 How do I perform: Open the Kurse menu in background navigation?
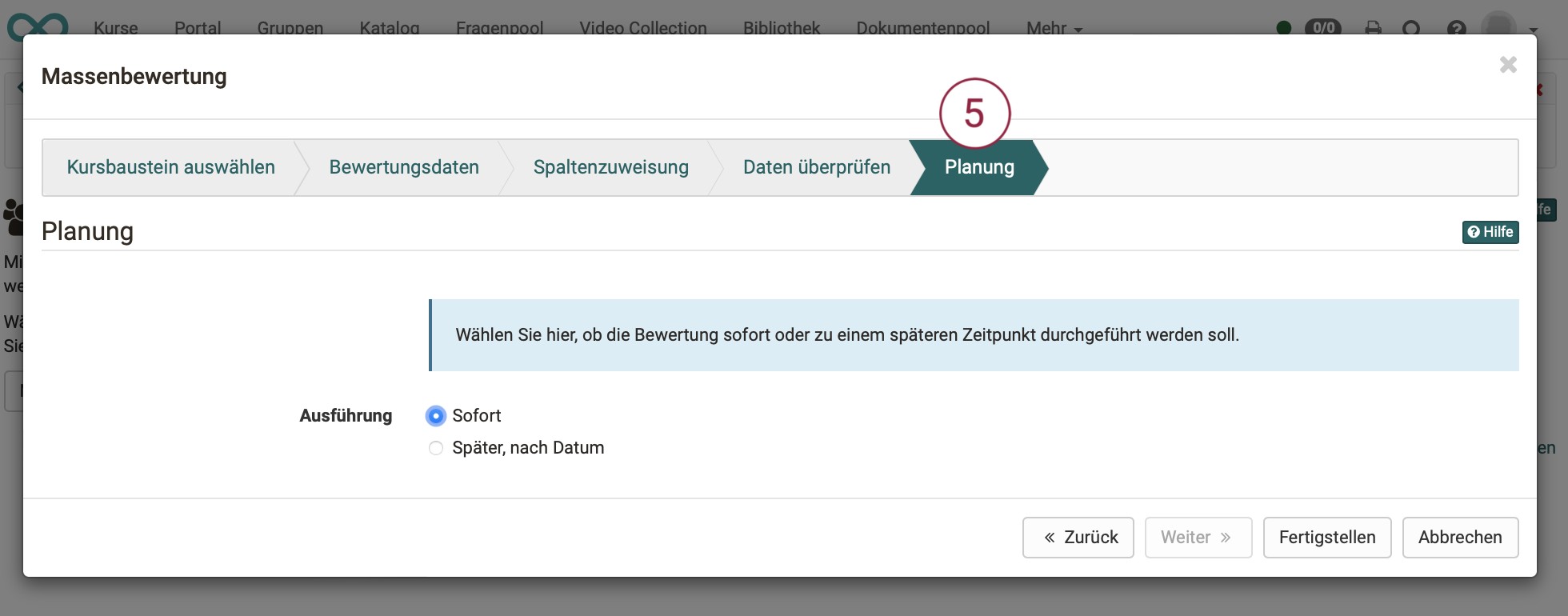pos(116,28)
